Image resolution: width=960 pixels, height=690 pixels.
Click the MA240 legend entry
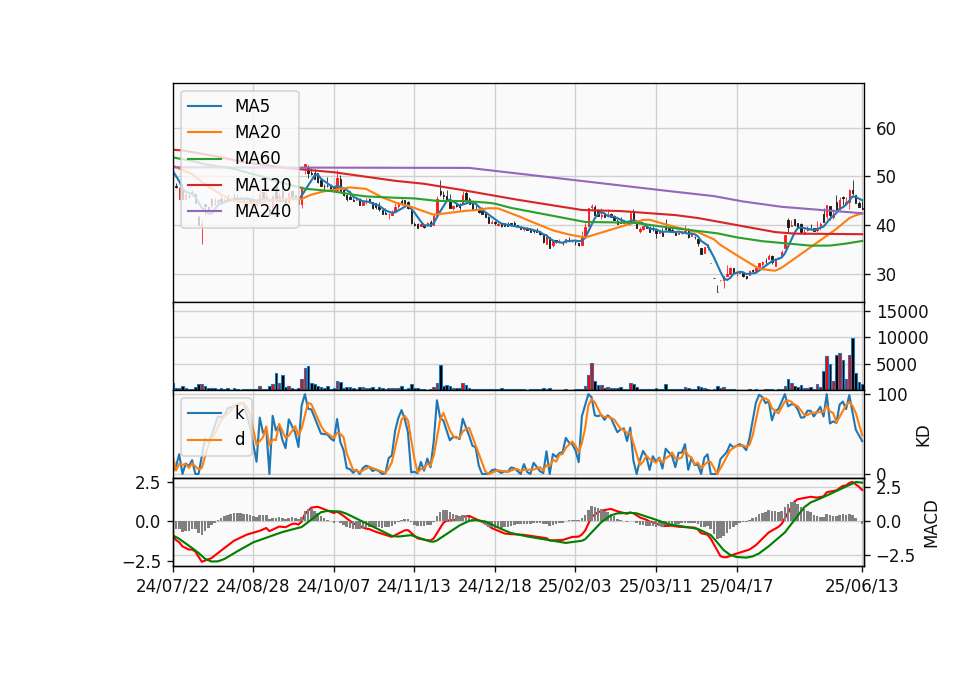click(x=239, y=211)
